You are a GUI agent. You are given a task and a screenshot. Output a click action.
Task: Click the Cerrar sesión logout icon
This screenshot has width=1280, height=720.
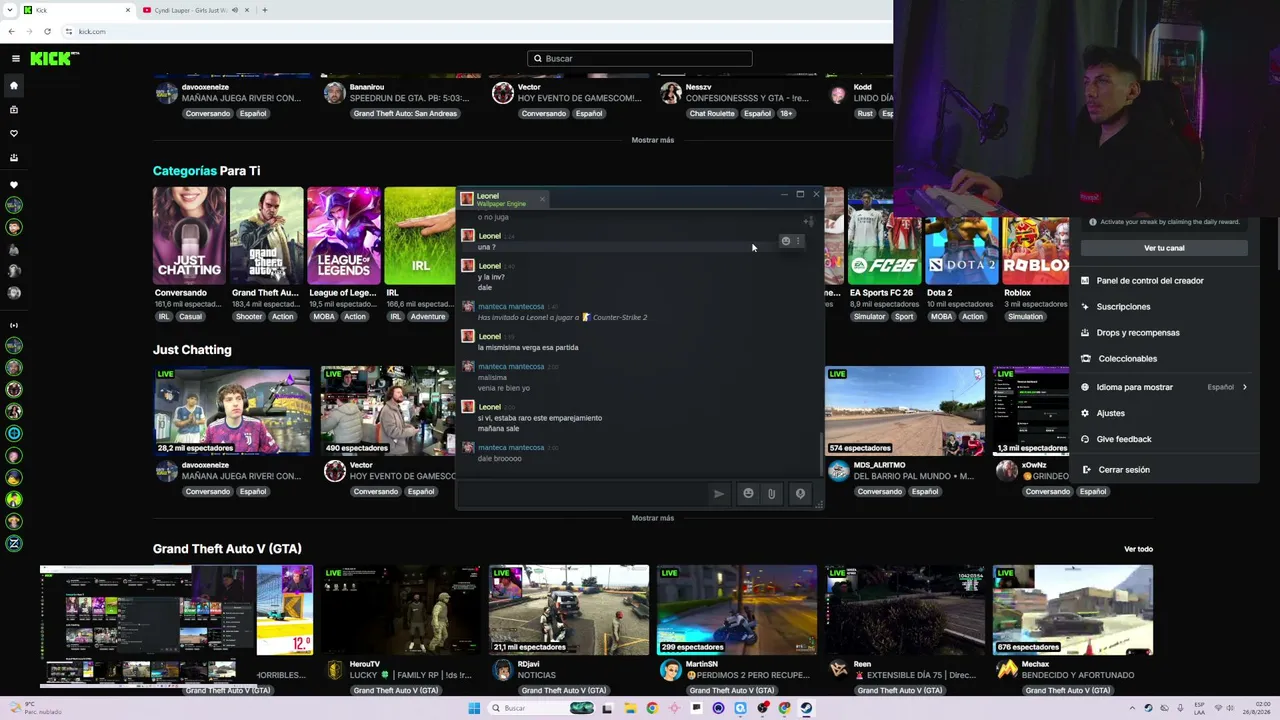1085,469
